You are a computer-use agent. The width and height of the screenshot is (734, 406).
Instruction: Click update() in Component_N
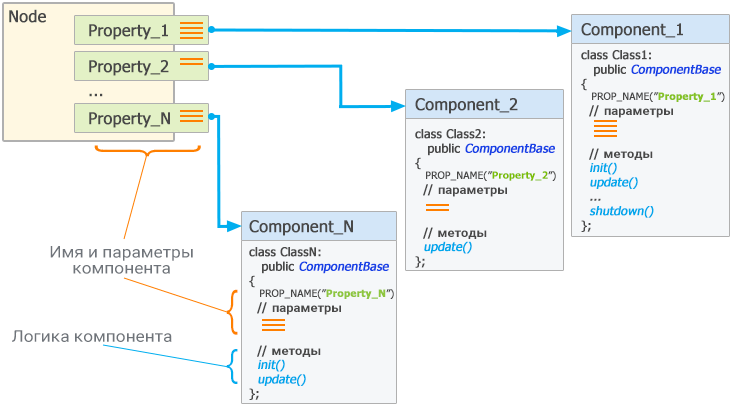click(x=282, y=379)
